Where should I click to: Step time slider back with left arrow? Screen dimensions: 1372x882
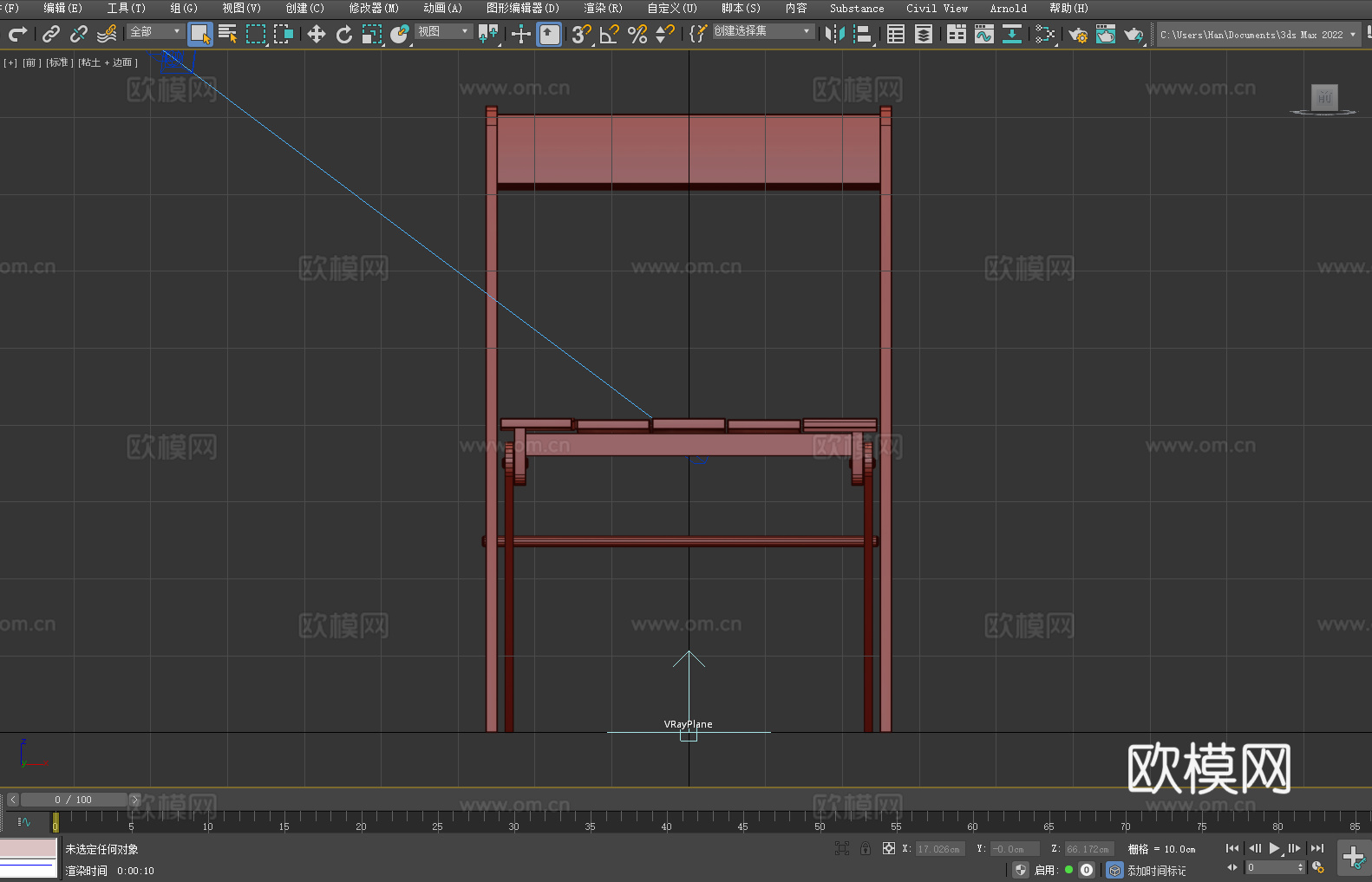tap(12, 800)
